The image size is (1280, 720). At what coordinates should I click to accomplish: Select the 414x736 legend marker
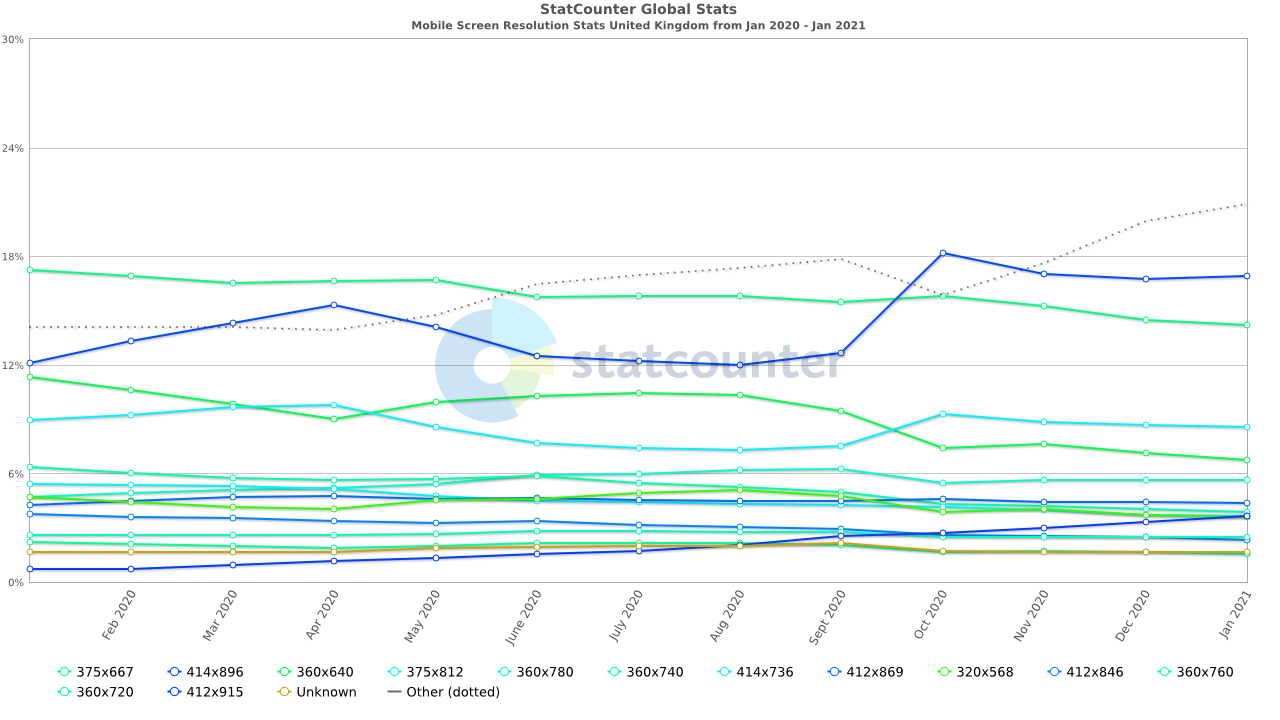(x=725, y=672)
